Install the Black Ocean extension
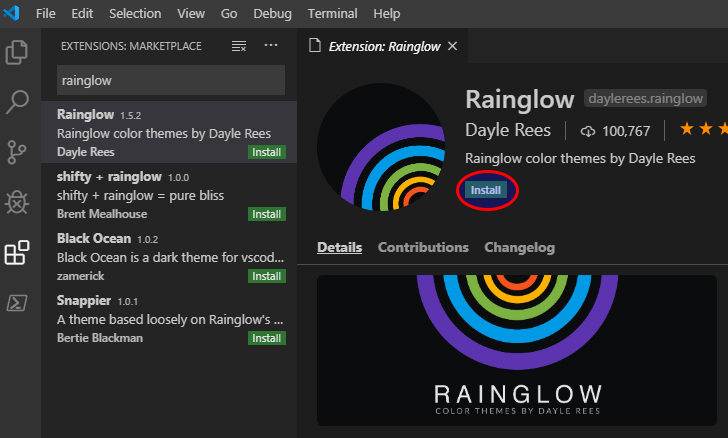This screenshot has height=438, width=728. pos(267,276)
